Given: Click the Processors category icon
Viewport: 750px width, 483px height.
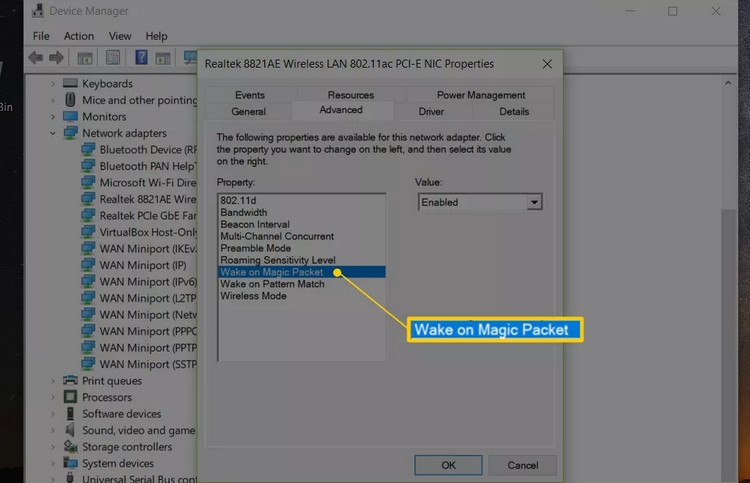Looking at the screenshot, I should (x=70, y=397).
